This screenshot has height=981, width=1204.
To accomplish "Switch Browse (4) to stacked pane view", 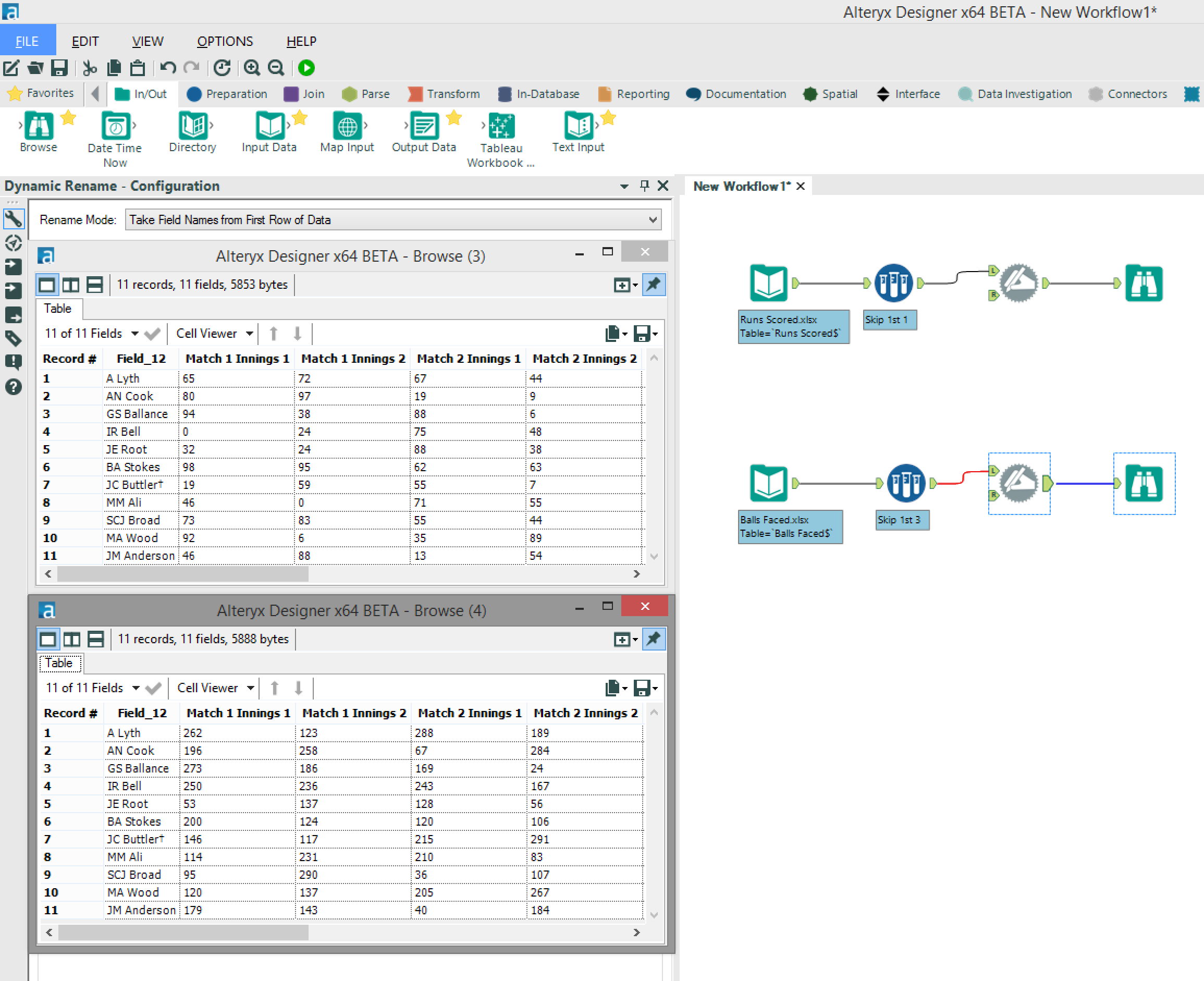I will pyautogui.click(x=95, y=639).
